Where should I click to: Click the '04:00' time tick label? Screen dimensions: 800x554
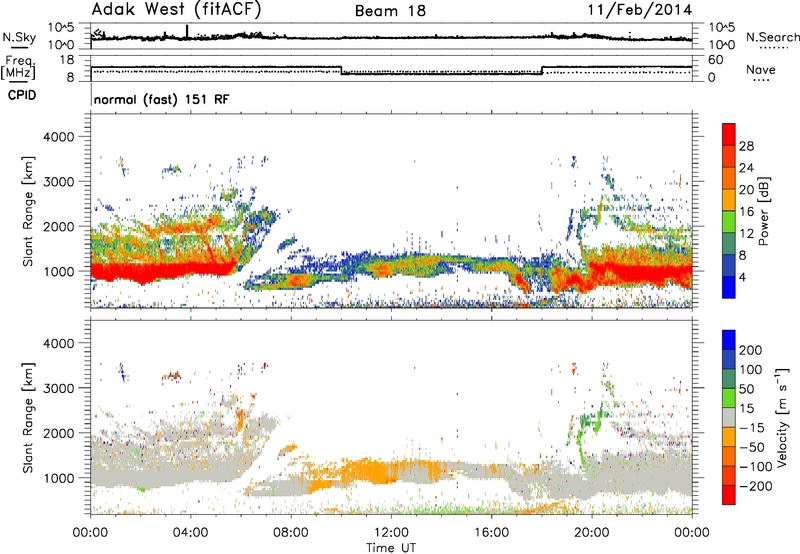(x=190, y=533)
